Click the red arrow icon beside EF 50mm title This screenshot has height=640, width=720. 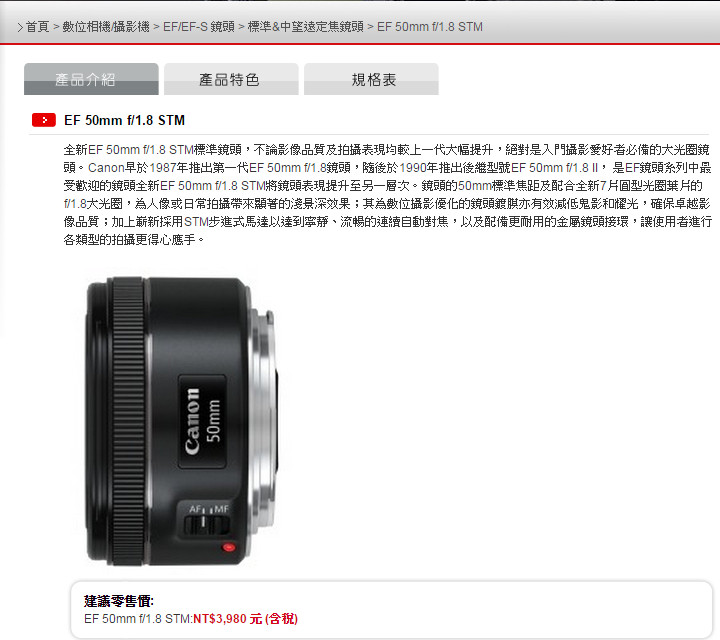44,120
